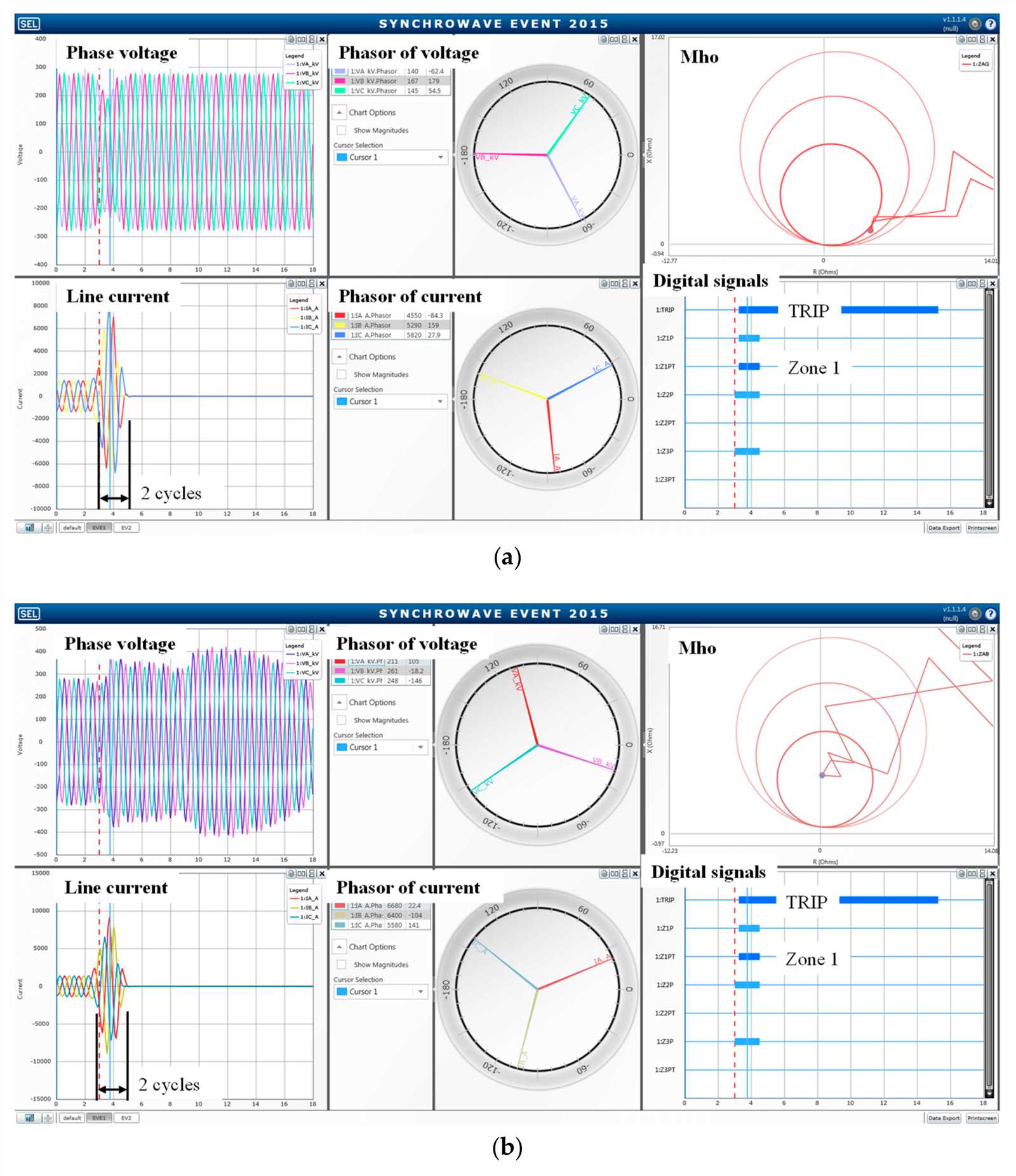The height and width of the screenshot is (1176, 1016).
Task: Split the Current waveform panel top-bottom in window (b)
Action: 311,874
